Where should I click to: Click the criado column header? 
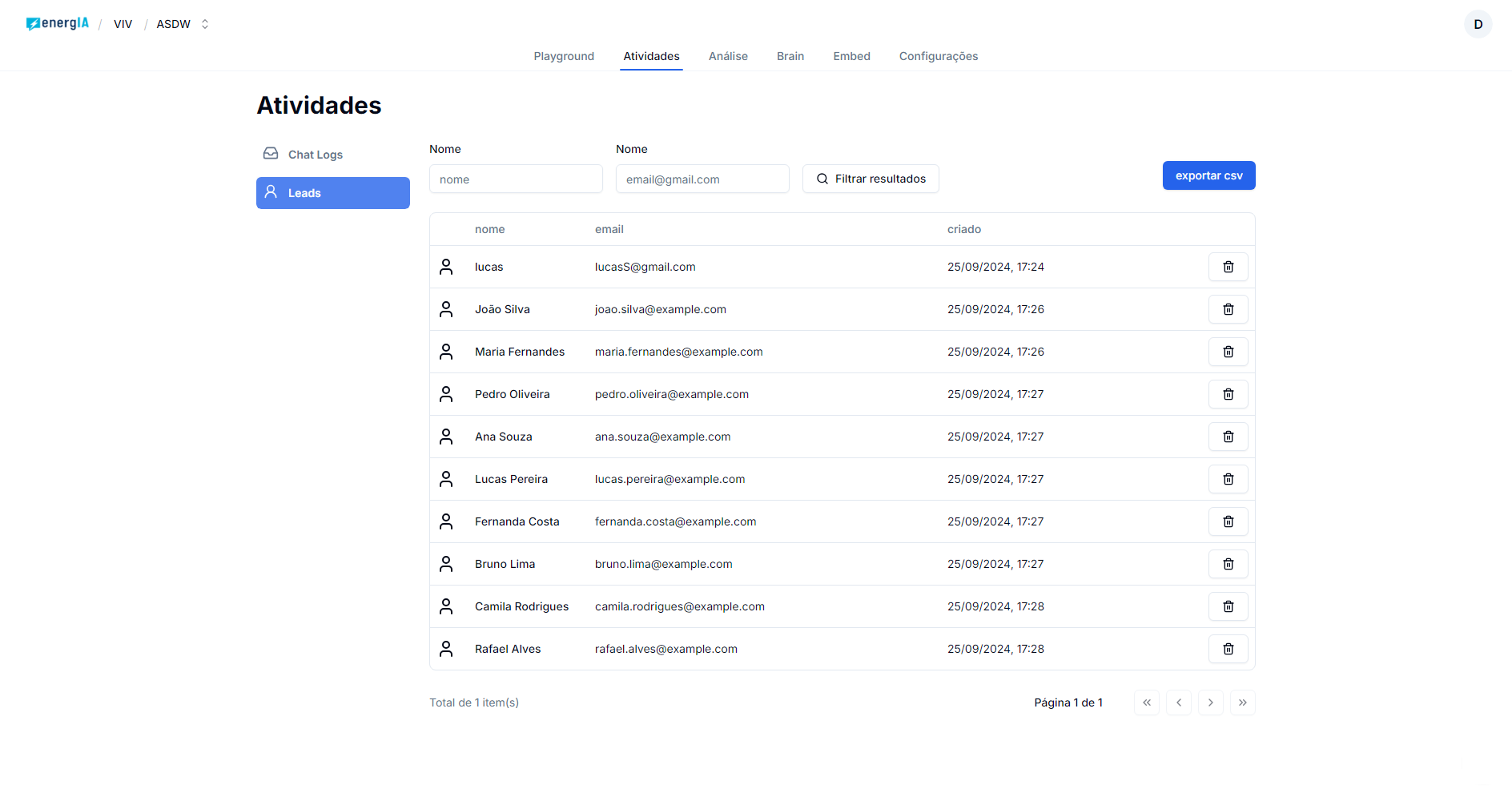pos(963,229)
